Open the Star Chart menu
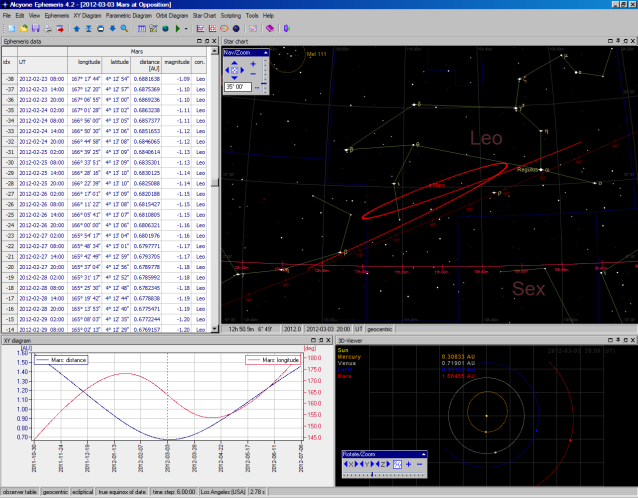The width and height of the screenshot is (638, 498). (x=205, y=16)
